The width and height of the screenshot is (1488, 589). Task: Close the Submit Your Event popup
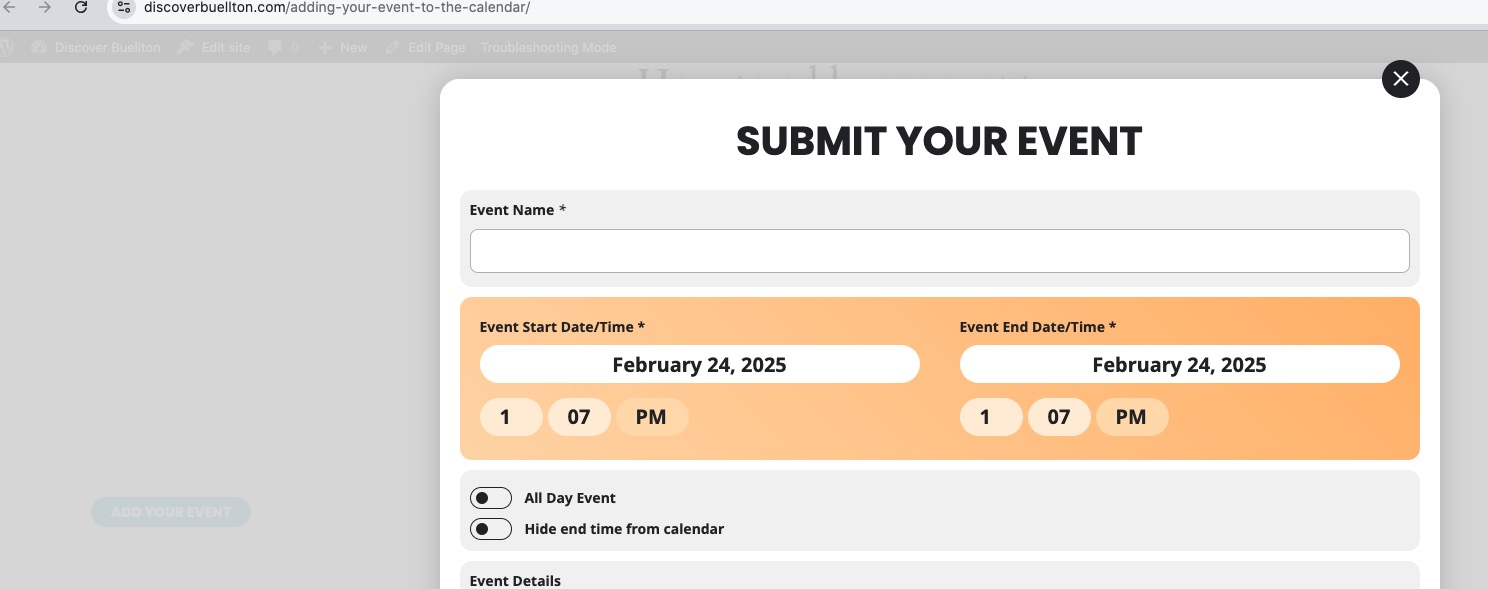pyautogui.click(x=1400, y=79)
